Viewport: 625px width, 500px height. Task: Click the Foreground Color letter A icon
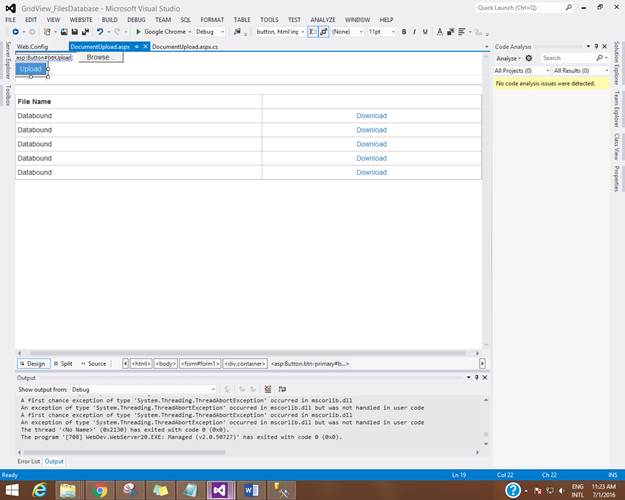tap(440, 31)
